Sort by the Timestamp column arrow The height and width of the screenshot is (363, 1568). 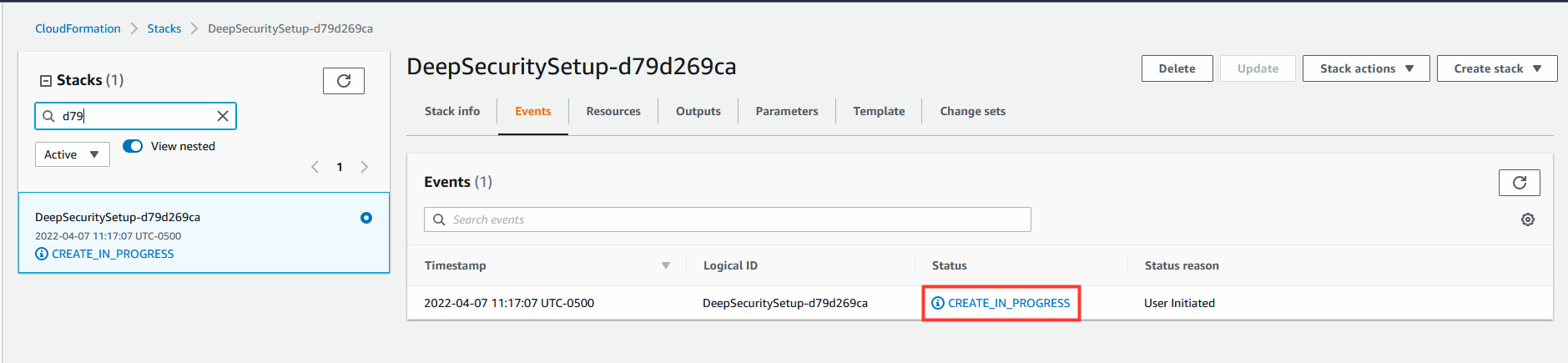[x=666, y=265]
